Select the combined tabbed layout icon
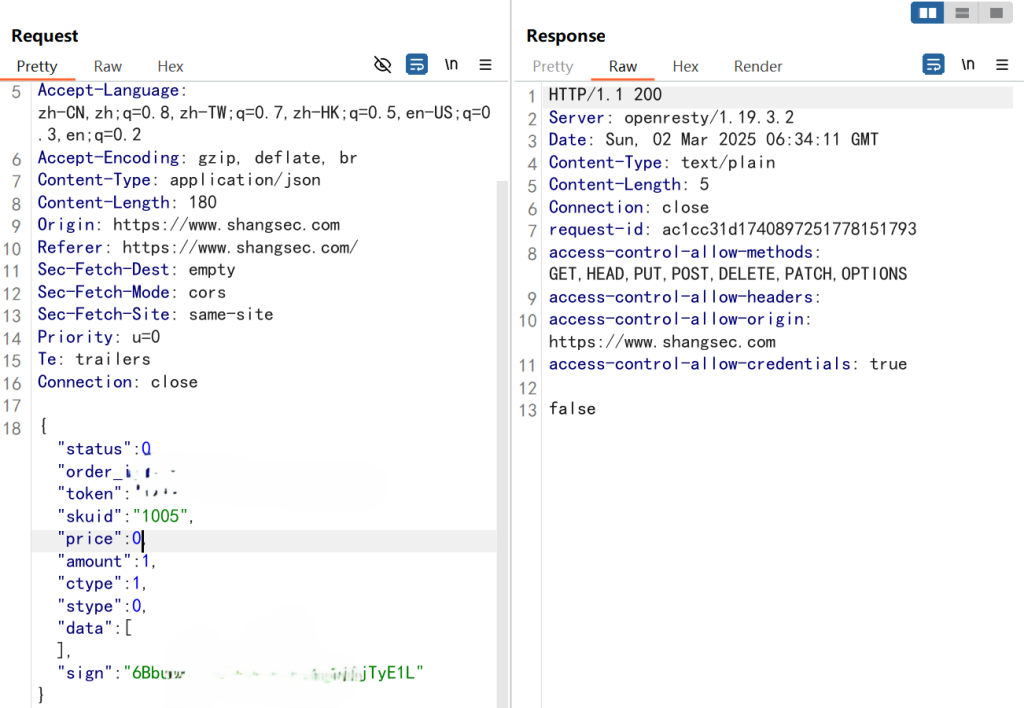 coord(995,13)
